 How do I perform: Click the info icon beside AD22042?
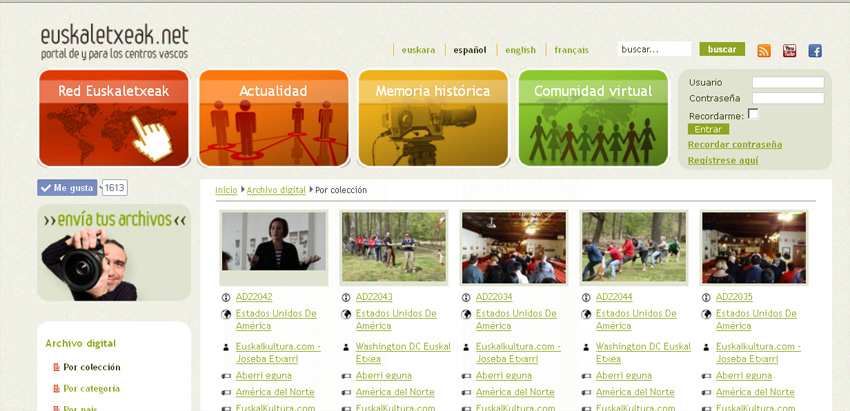pyautogui.click(x=226, y=297)
